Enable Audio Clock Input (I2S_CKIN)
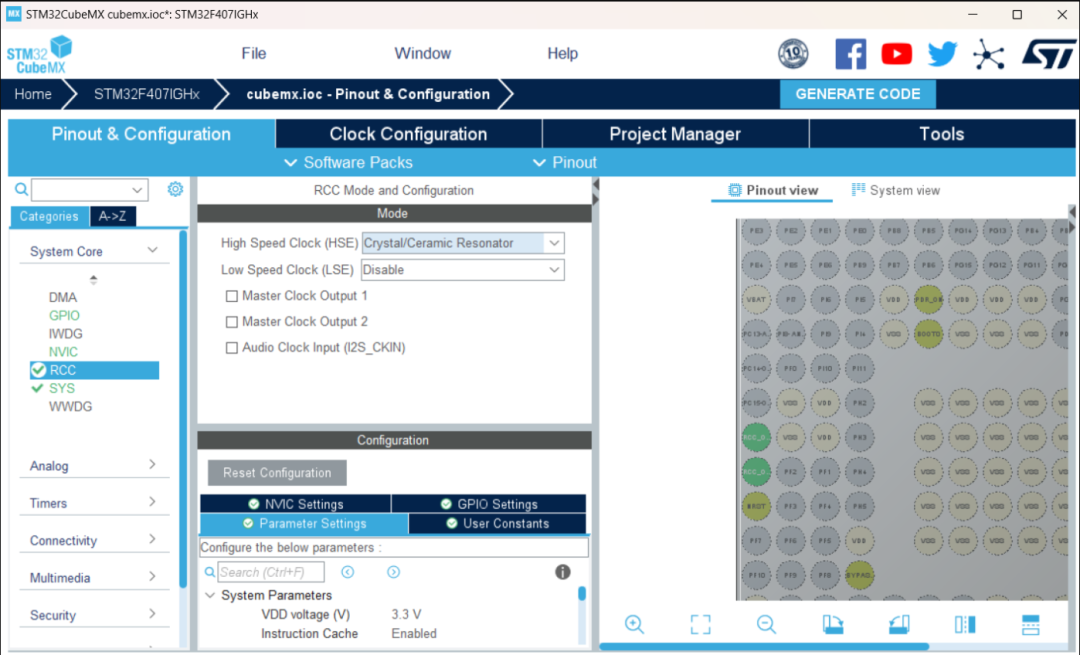 (x=232, y=348)
